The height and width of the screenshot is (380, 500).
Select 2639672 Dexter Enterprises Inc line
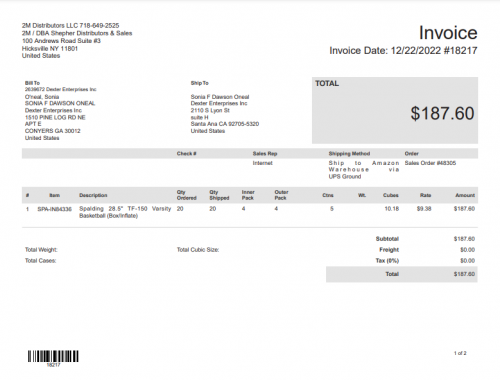[61, 89]
